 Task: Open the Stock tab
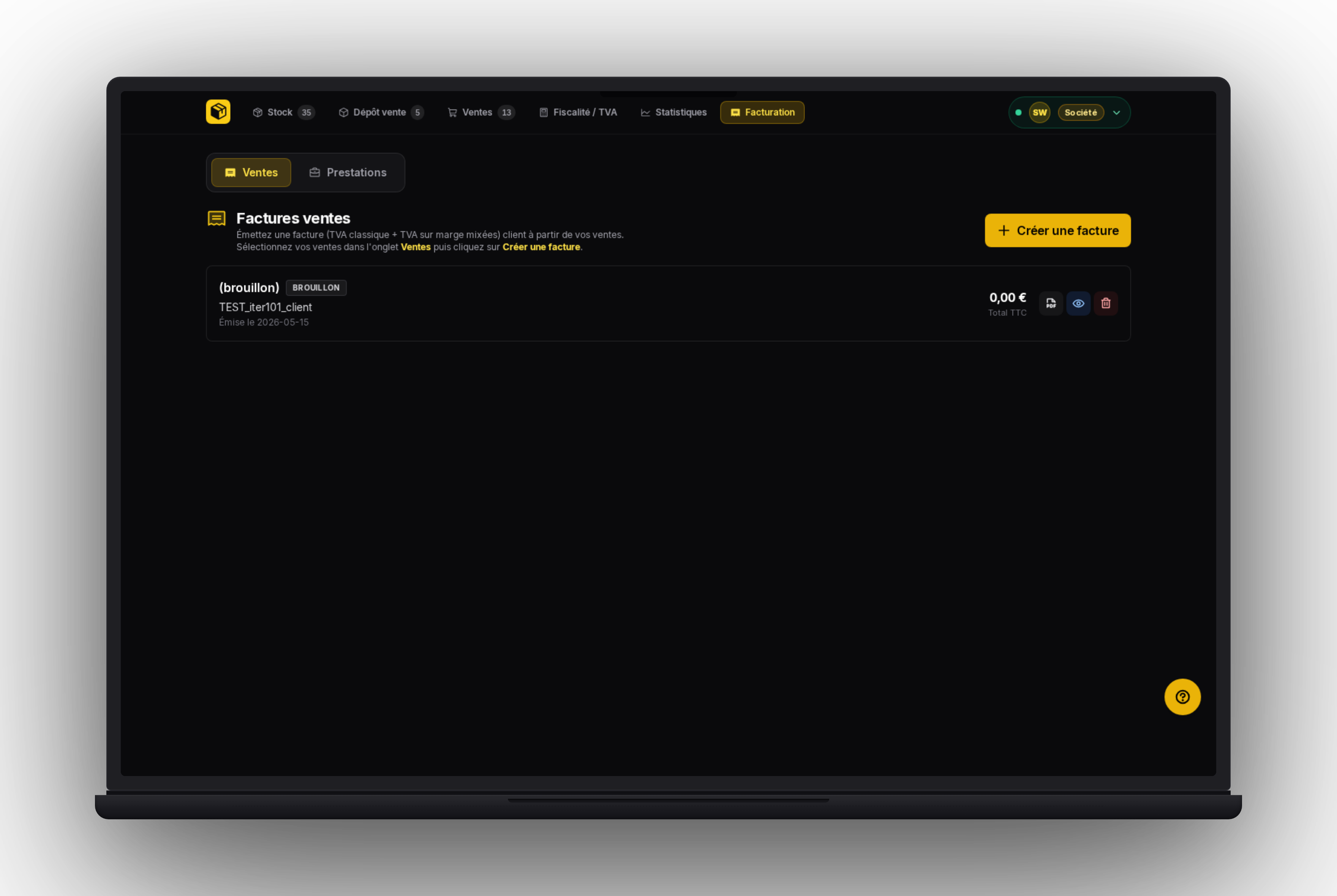tap(283, 113)
